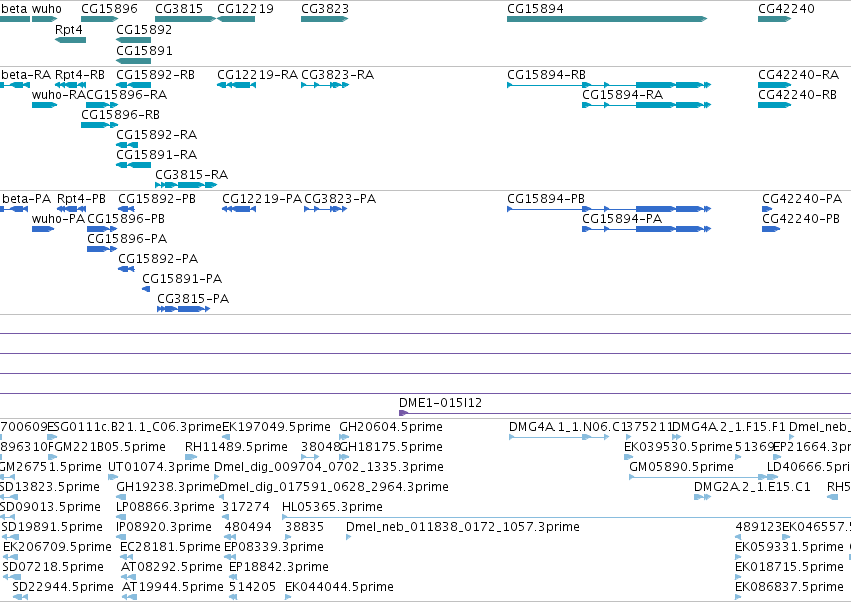Screen dimensions: 851x602
Task: Click the CG15891-RA transcript label
Action: 157,155
